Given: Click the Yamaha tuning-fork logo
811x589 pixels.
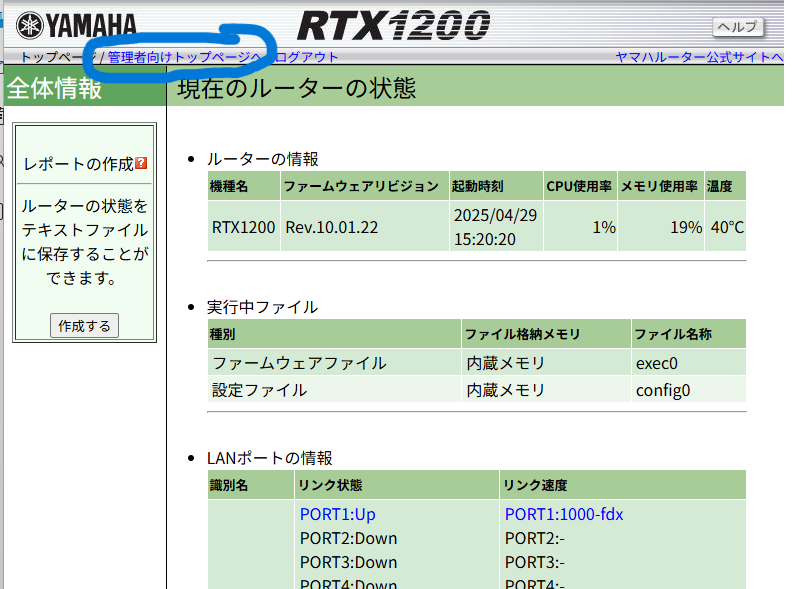Looking at the screenshot, I should 29,25.
